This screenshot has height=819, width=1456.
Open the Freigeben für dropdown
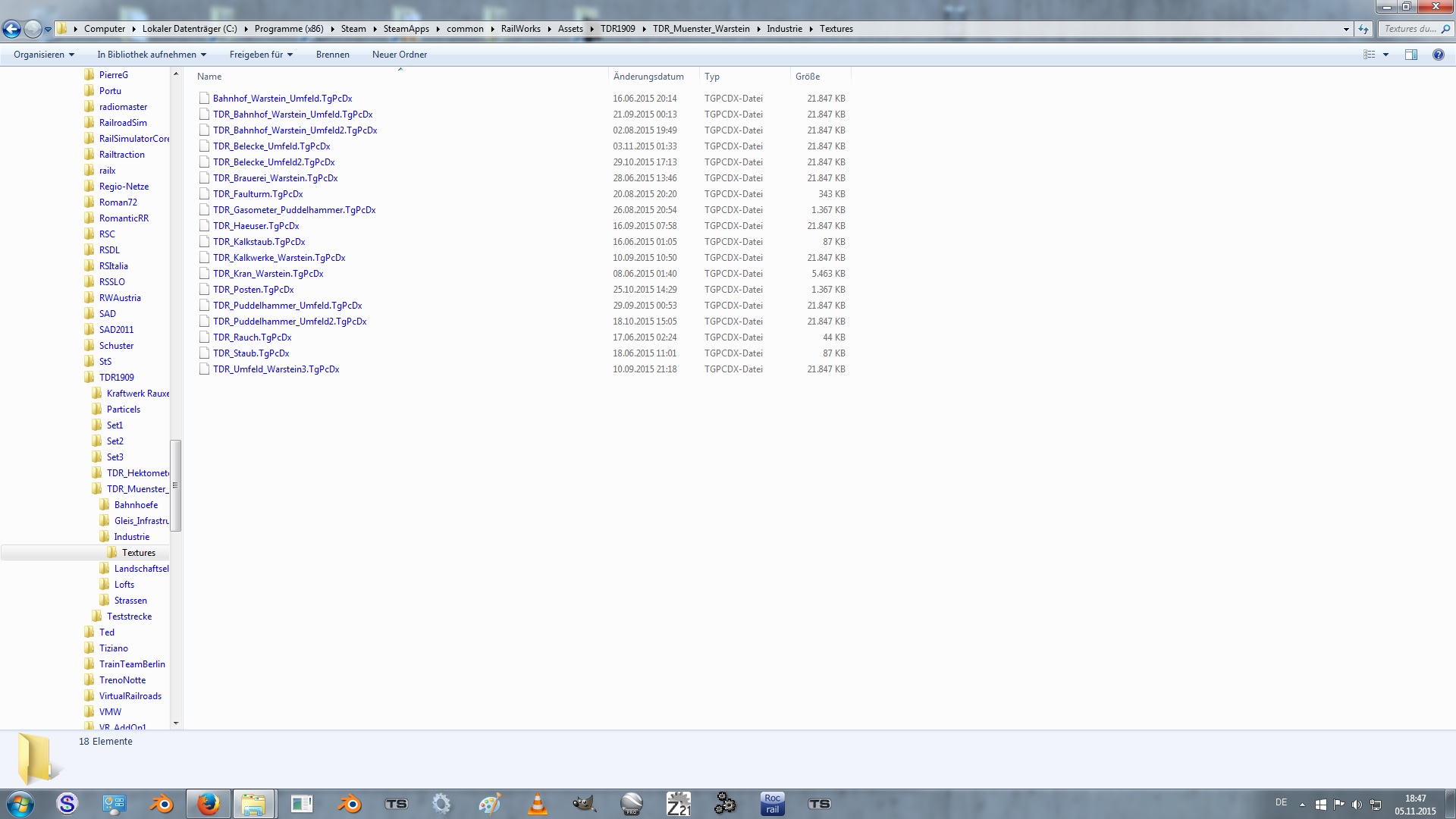click(x=261, y=55)
